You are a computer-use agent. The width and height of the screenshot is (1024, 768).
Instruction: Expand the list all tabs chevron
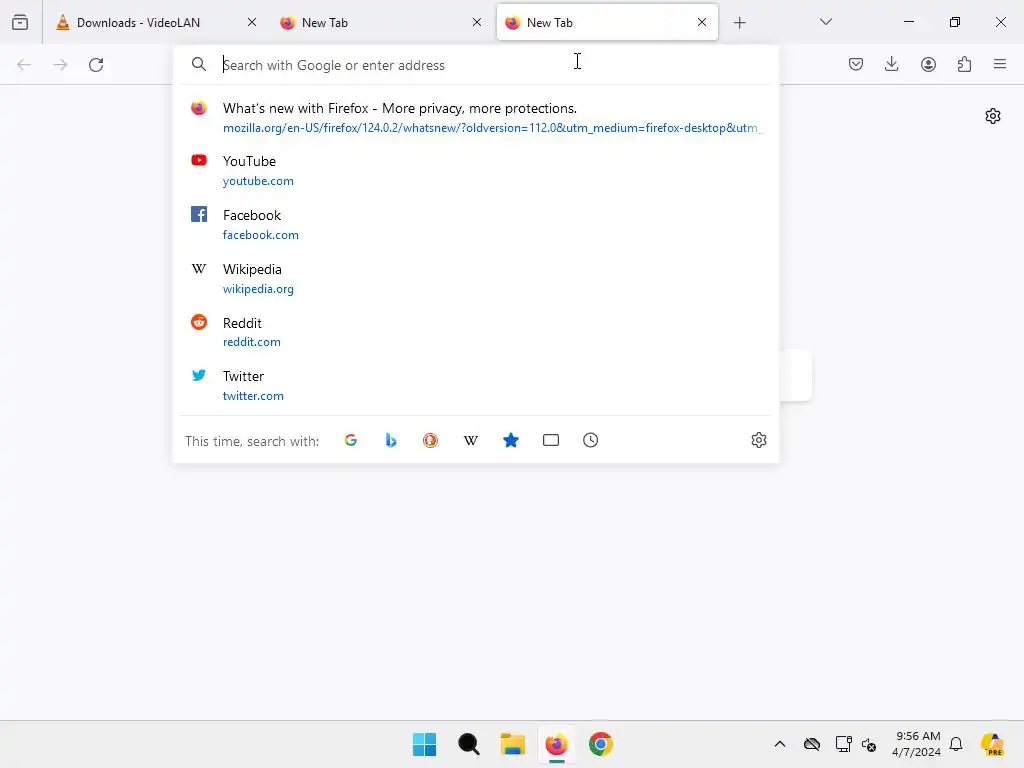825,22
